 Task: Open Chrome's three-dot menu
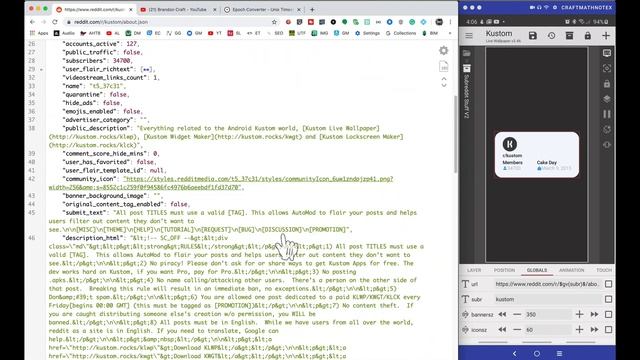(x=451, y=22)
